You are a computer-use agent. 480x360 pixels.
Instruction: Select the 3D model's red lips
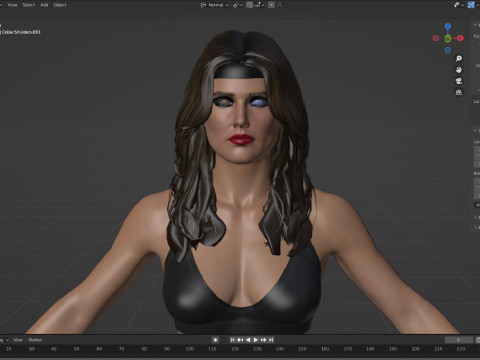point(241,139)
